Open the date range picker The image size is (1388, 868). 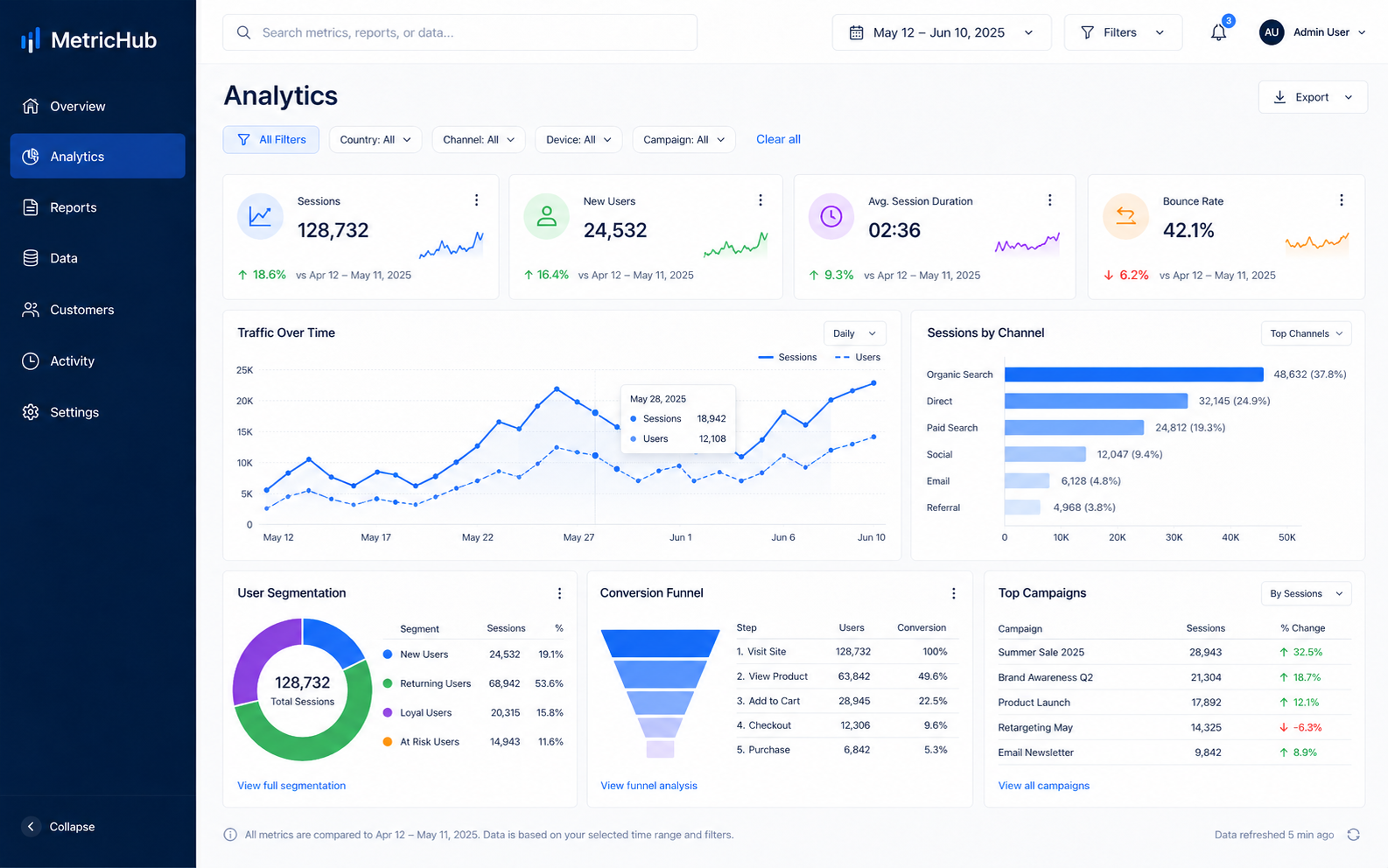(942, 32)
